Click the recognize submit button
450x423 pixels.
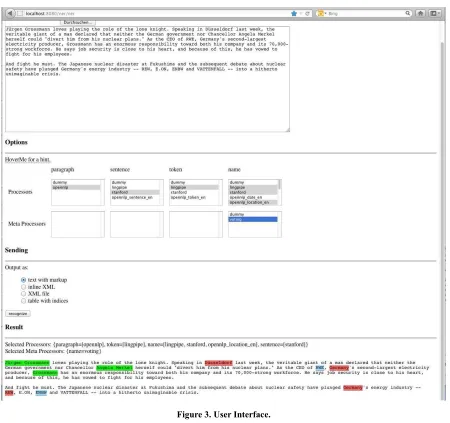click(18, 314)
